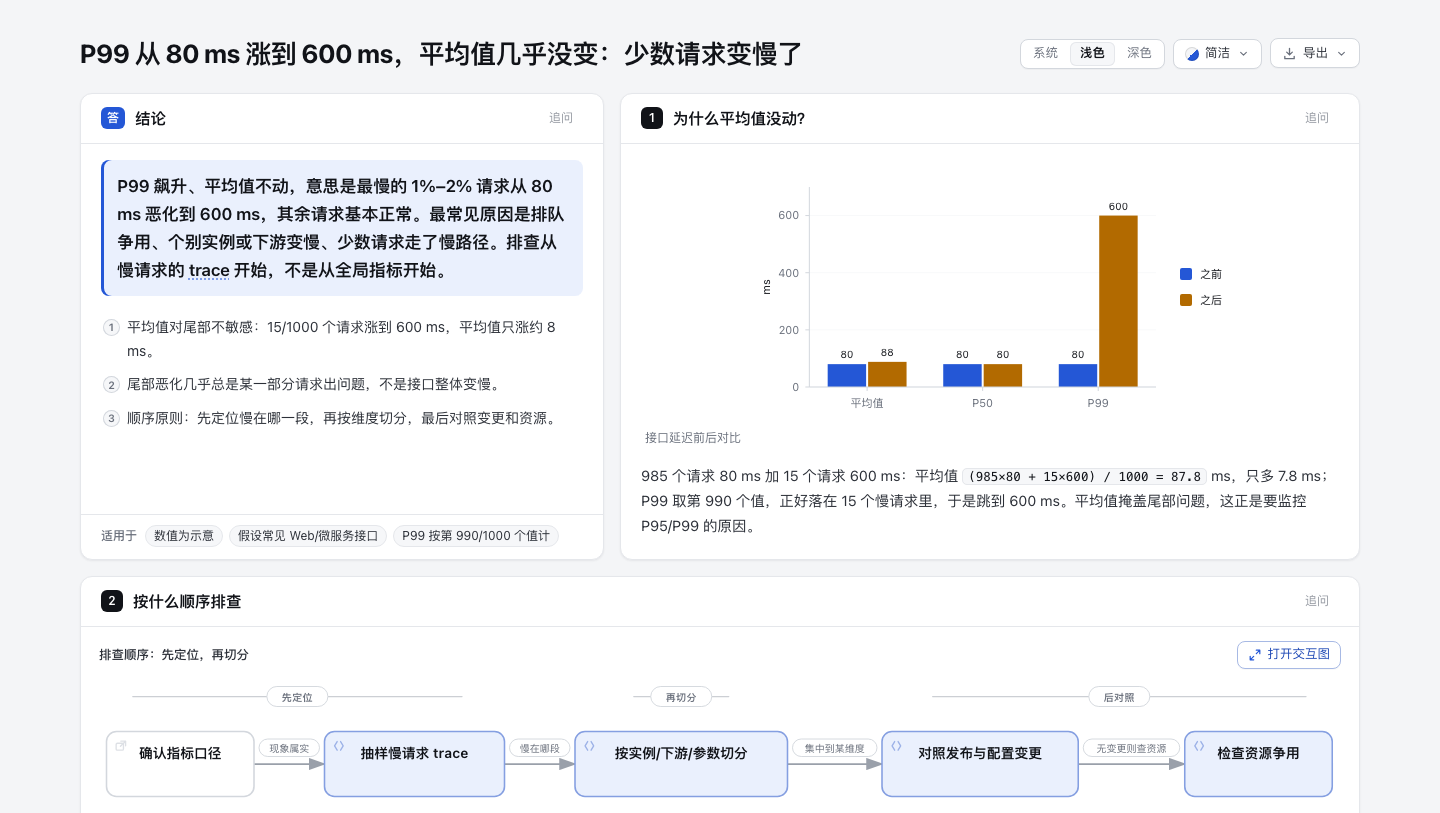Screen dimensions: 1440x813
Task: Click the P99 之后 600 bar
Action: click(1118, 301)
